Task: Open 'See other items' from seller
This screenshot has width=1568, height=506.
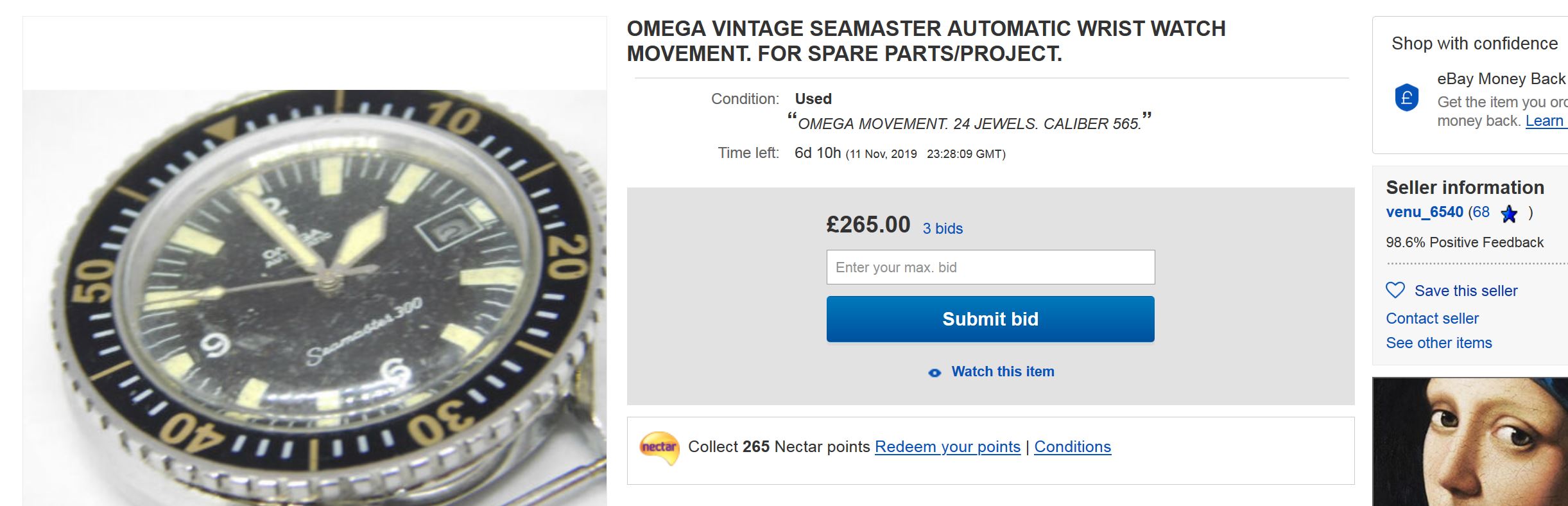Action: (x=1438, y=343)
